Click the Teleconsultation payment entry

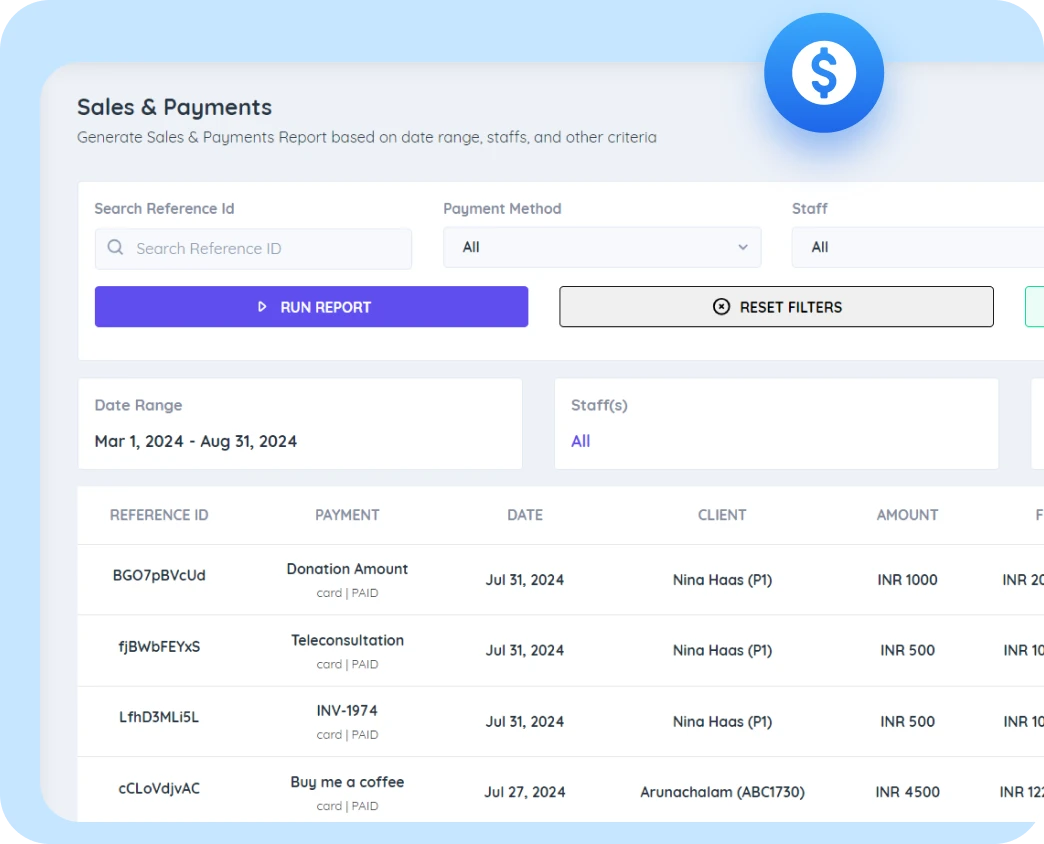coord(347,640)
